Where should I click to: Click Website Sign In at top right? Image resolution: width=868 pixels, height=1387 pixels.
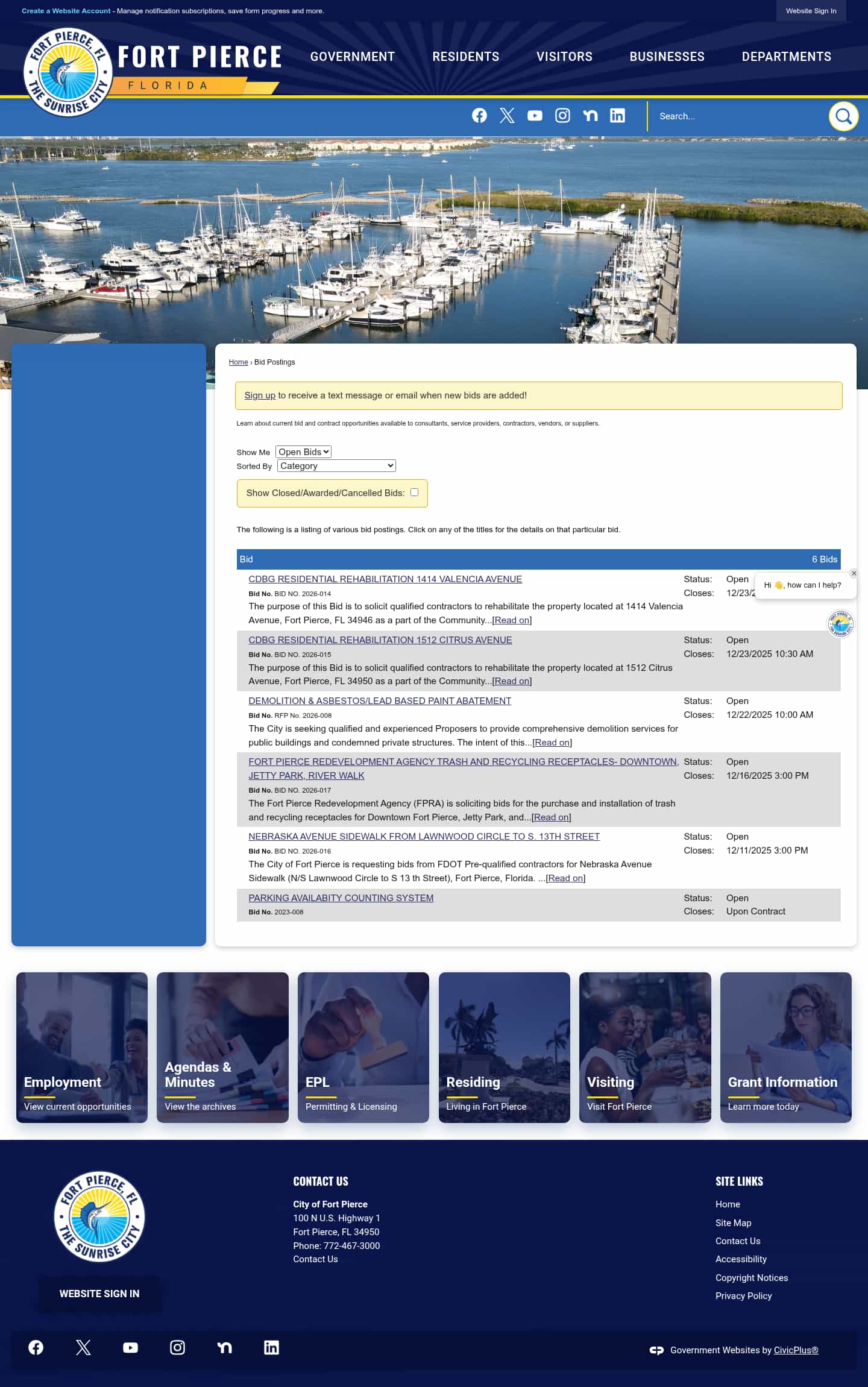click(811, 11)
